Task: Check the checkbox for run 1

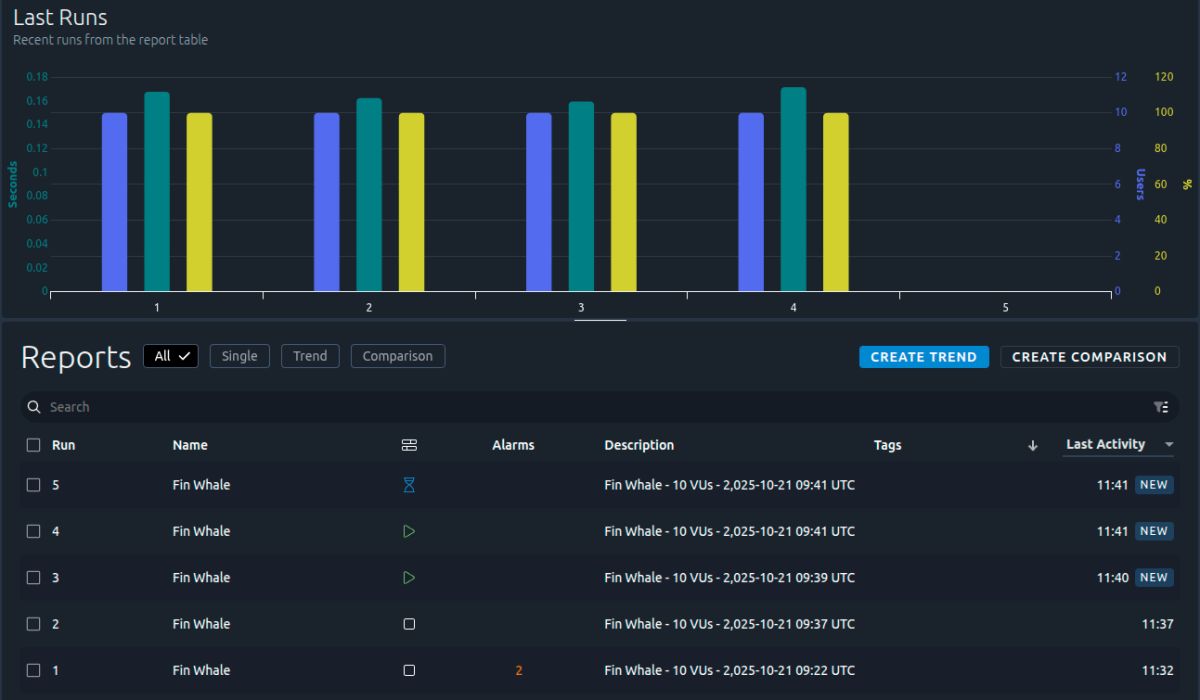Action: [33, 670]
